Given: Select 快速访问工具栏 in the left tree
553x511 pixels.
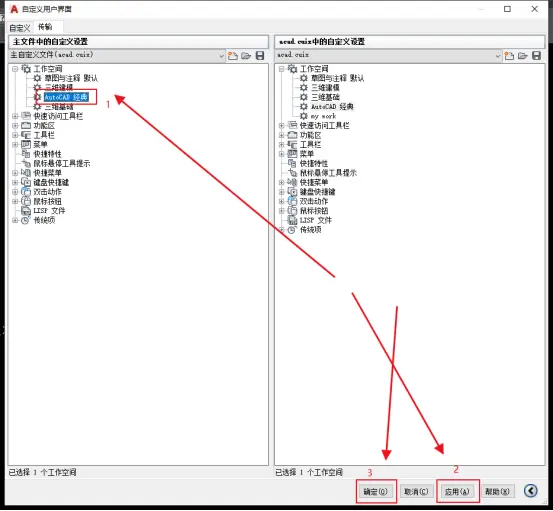Looking at the screenshot, I should 58,116.
